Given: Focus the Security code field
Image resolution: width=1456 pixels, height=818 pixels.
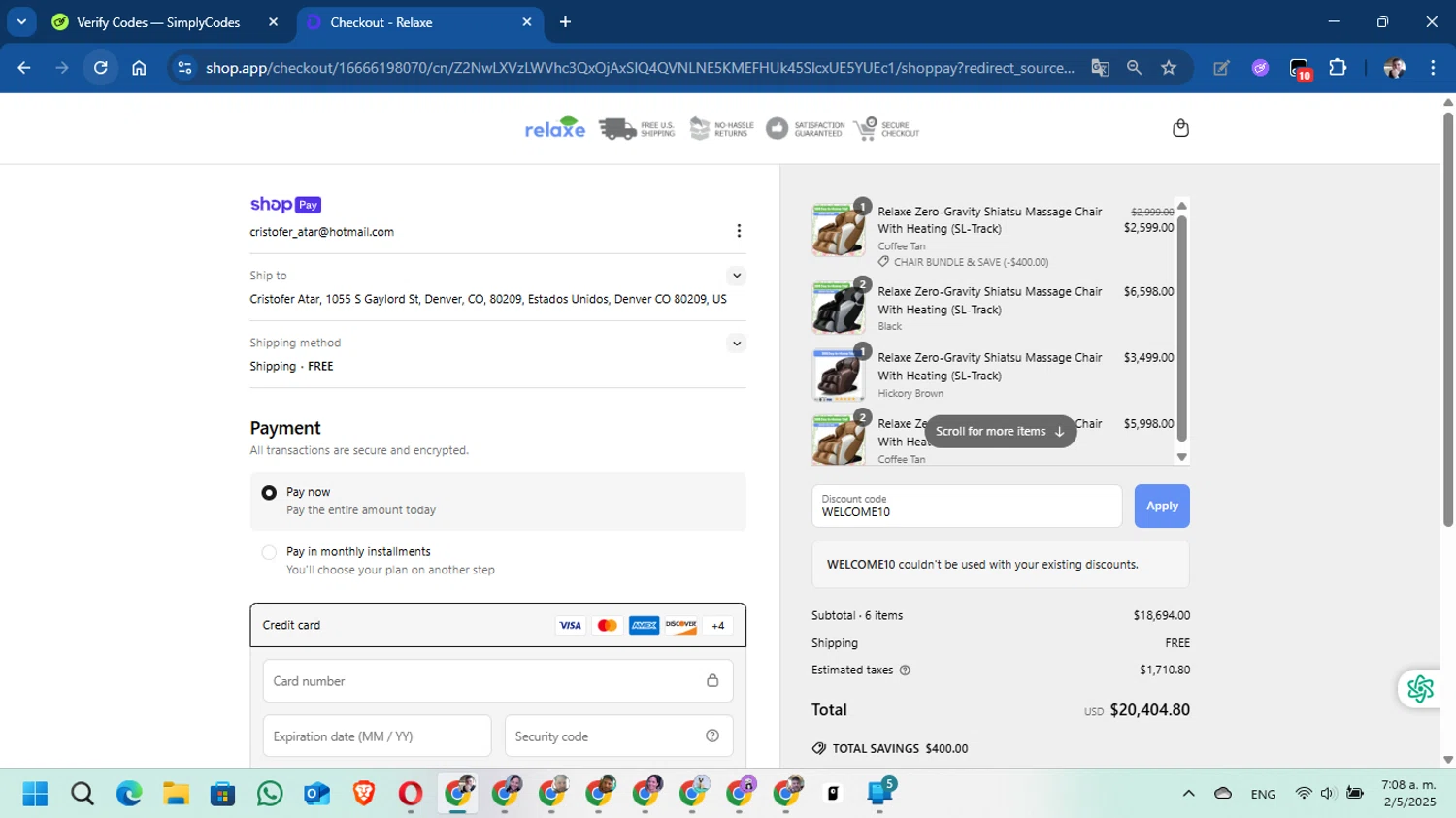Looking at the screenshot, I should pyautogui.click(x=618, y=736).
